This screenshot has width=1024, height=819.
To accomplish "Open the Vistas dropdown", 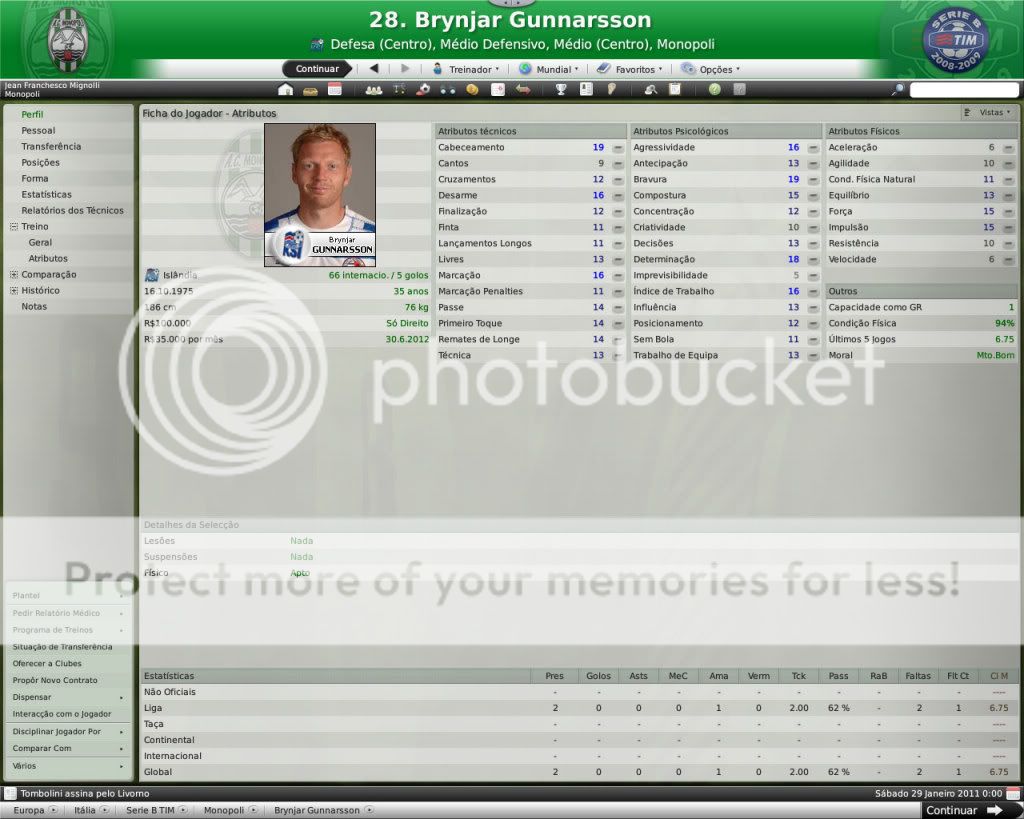I will (x=988, y=113).
